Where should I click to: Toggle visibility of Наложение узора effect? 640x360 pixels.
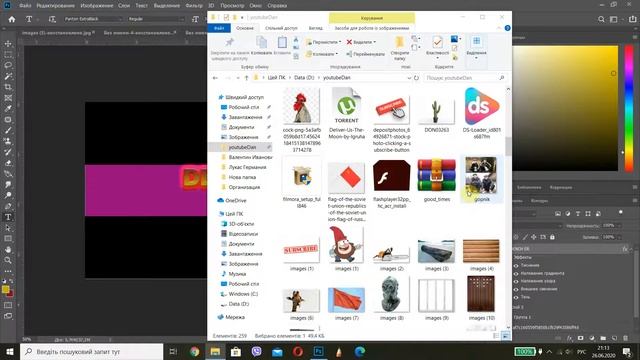(x=516, y=281)
